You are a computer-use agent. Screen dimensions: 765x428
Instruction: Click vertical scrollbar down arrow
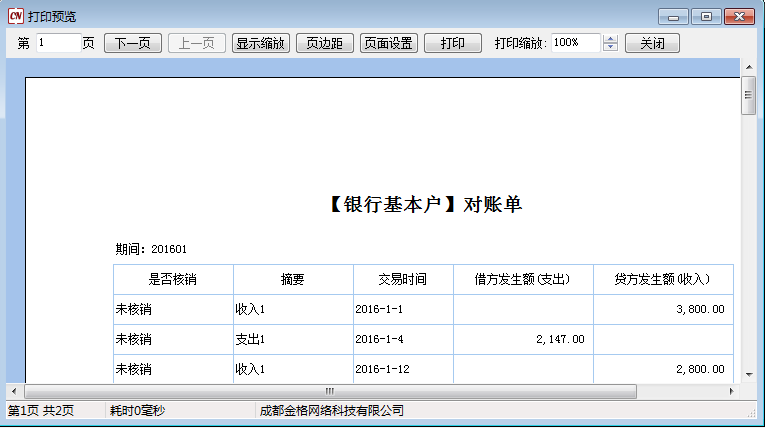747,374
